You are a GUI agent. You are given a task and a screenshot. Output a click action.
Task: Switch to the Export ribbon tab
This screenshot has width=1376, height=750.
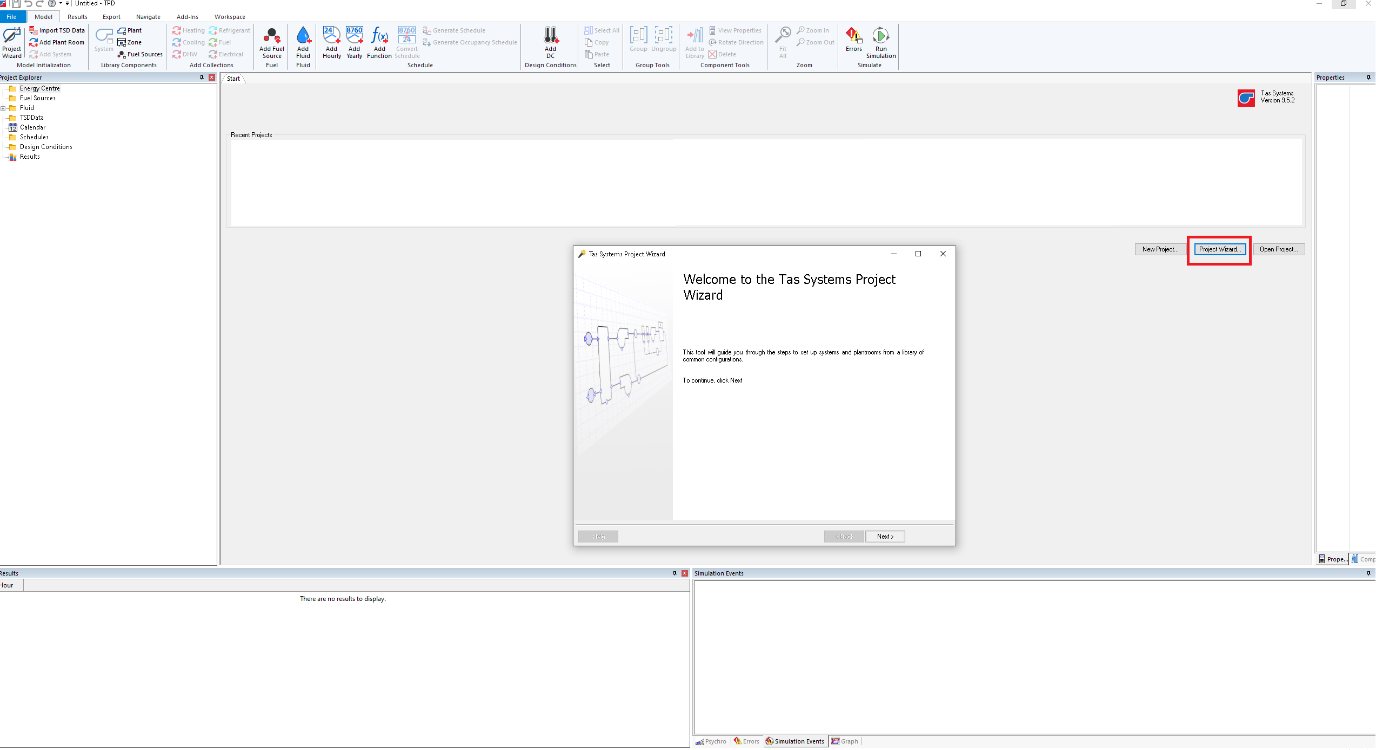tap(111, 17)
